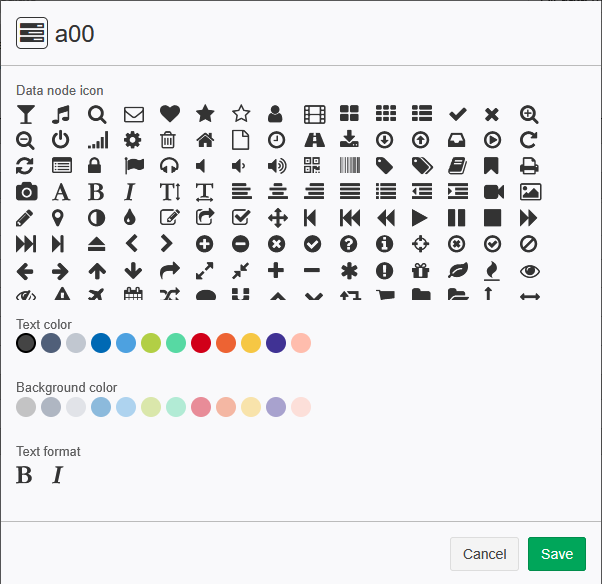Pick the flag icon

pyautogui.click(x=134, y=166)
